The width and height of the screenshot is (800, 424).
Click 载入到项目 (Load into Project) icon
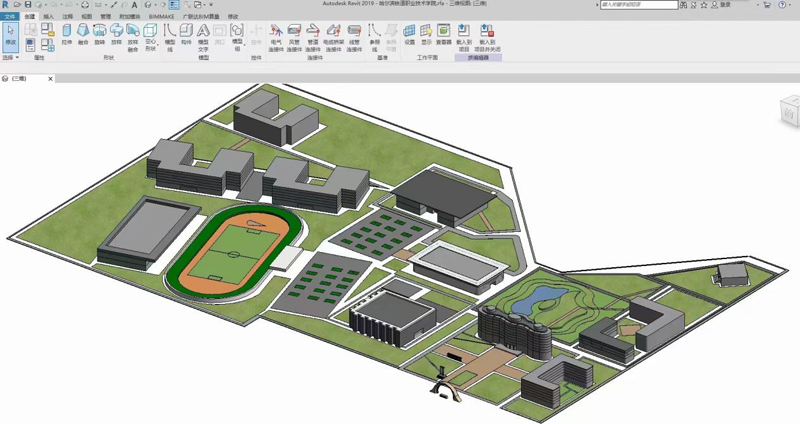pos(463,36)
